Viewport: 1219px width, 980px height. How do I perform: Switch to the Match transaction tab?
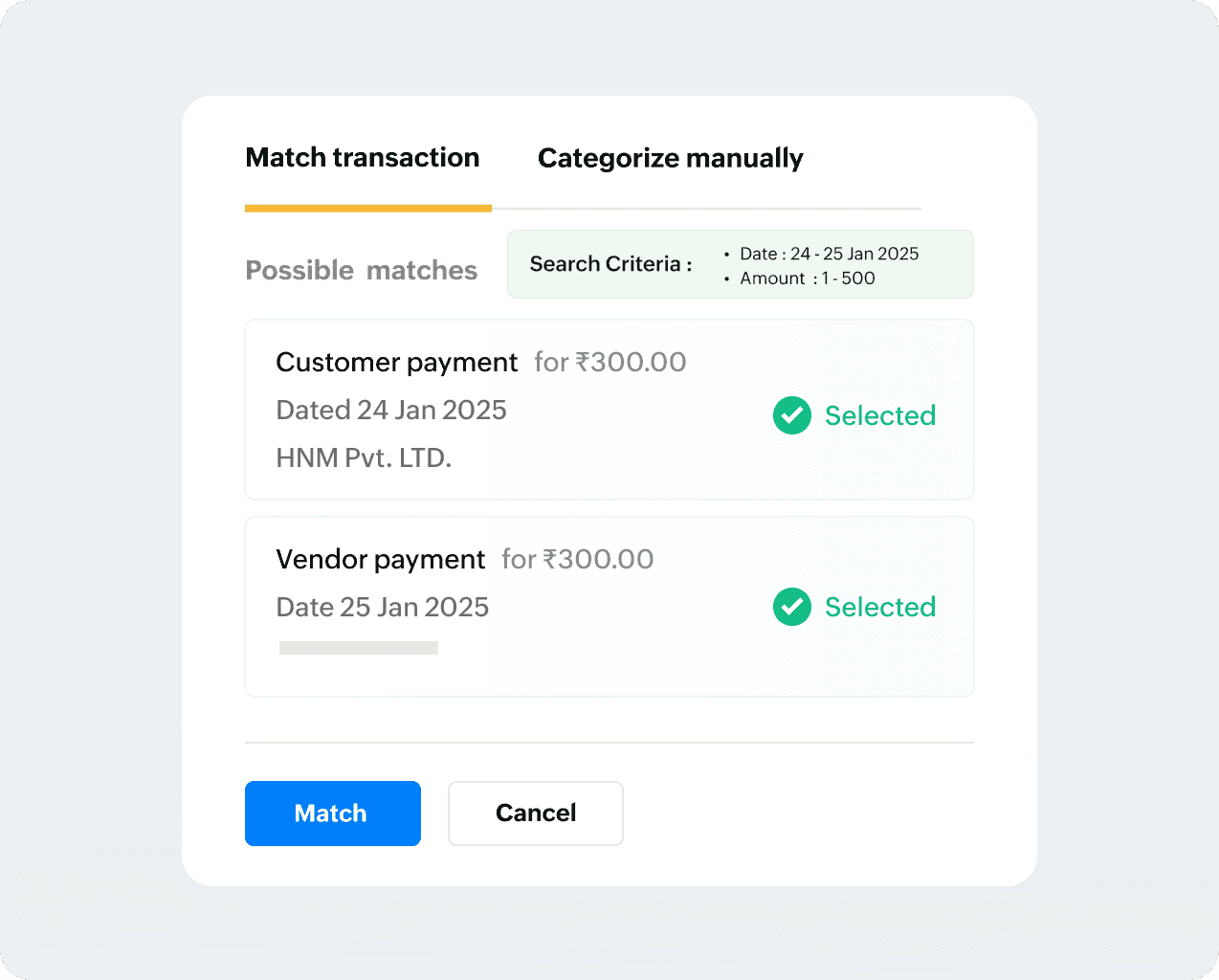tap(363, 158)
